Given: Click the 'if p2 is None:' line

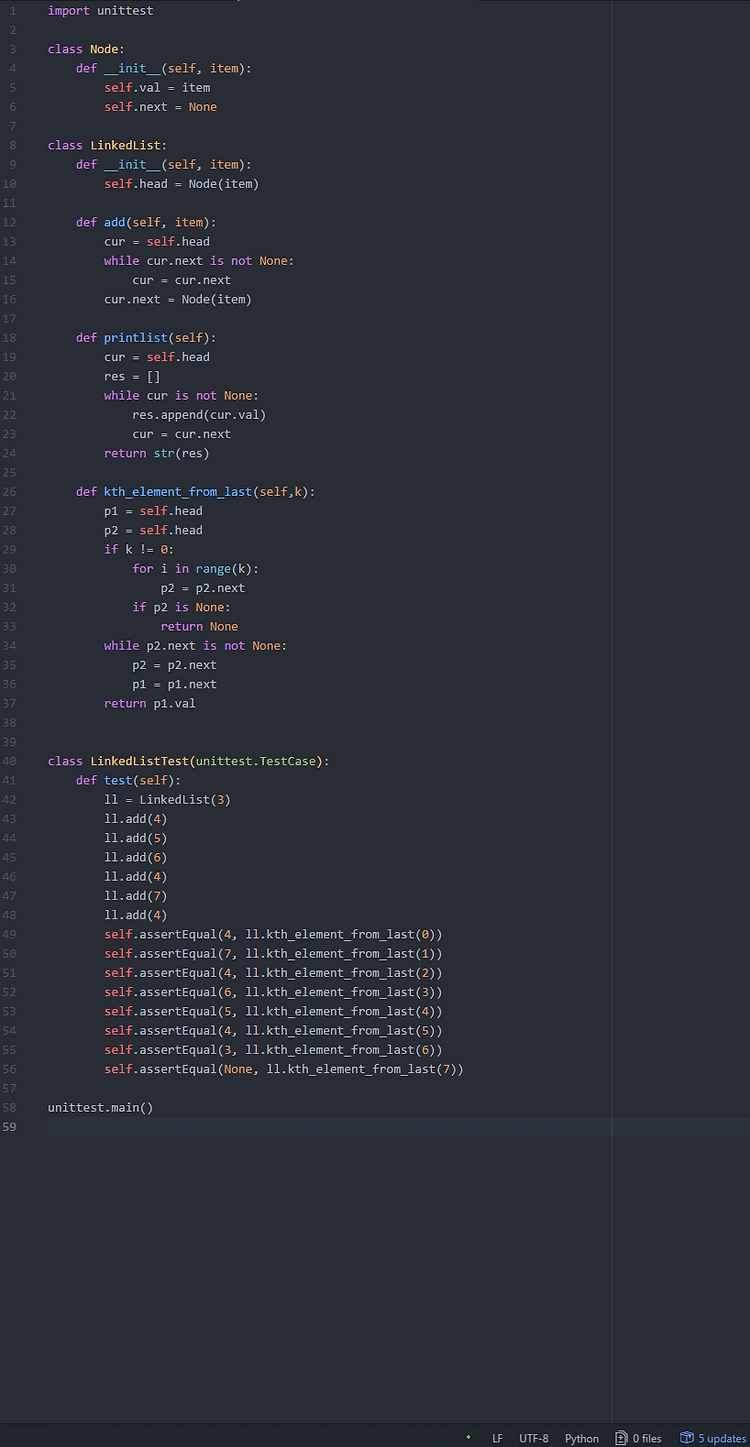Looking at the screenshot, I should (181, 607).
